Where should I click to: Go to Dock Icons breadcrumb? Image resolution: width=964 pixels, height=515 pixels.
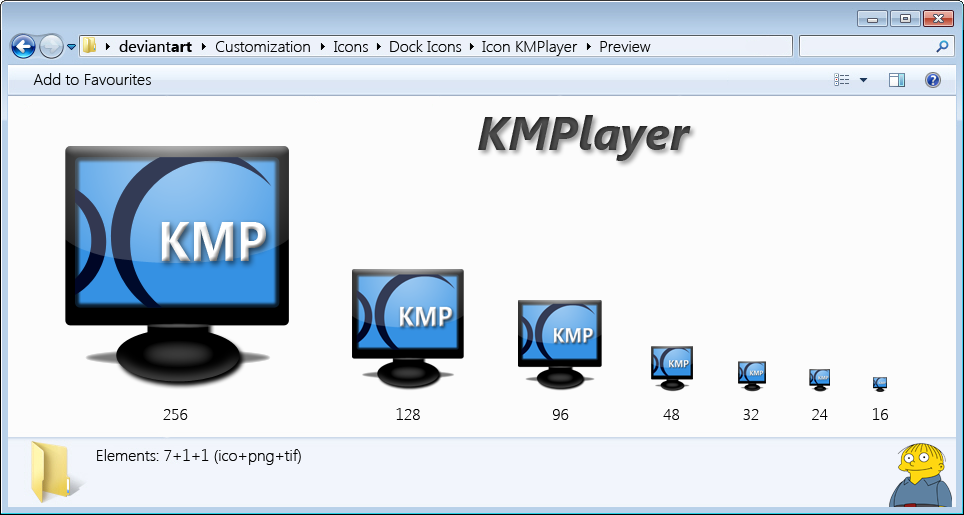tap(425, 47)
